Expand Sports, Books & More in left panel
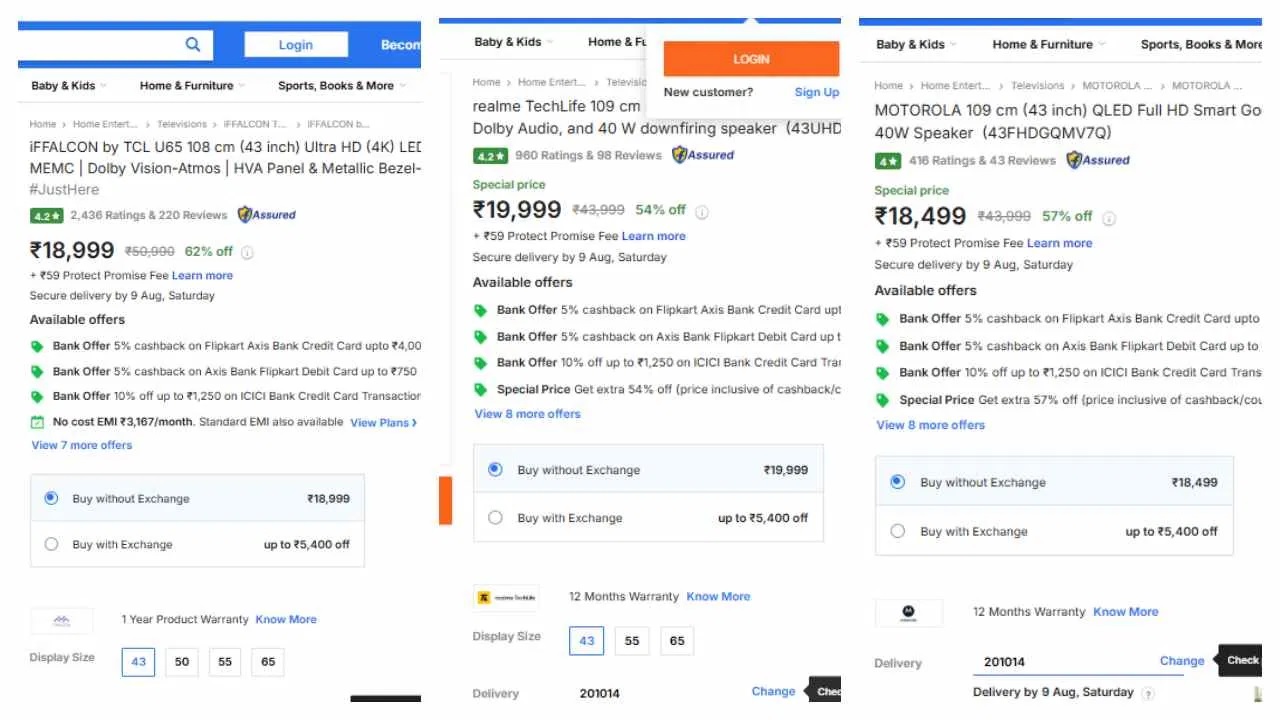The image size is (1280, 720). point(342,85)
